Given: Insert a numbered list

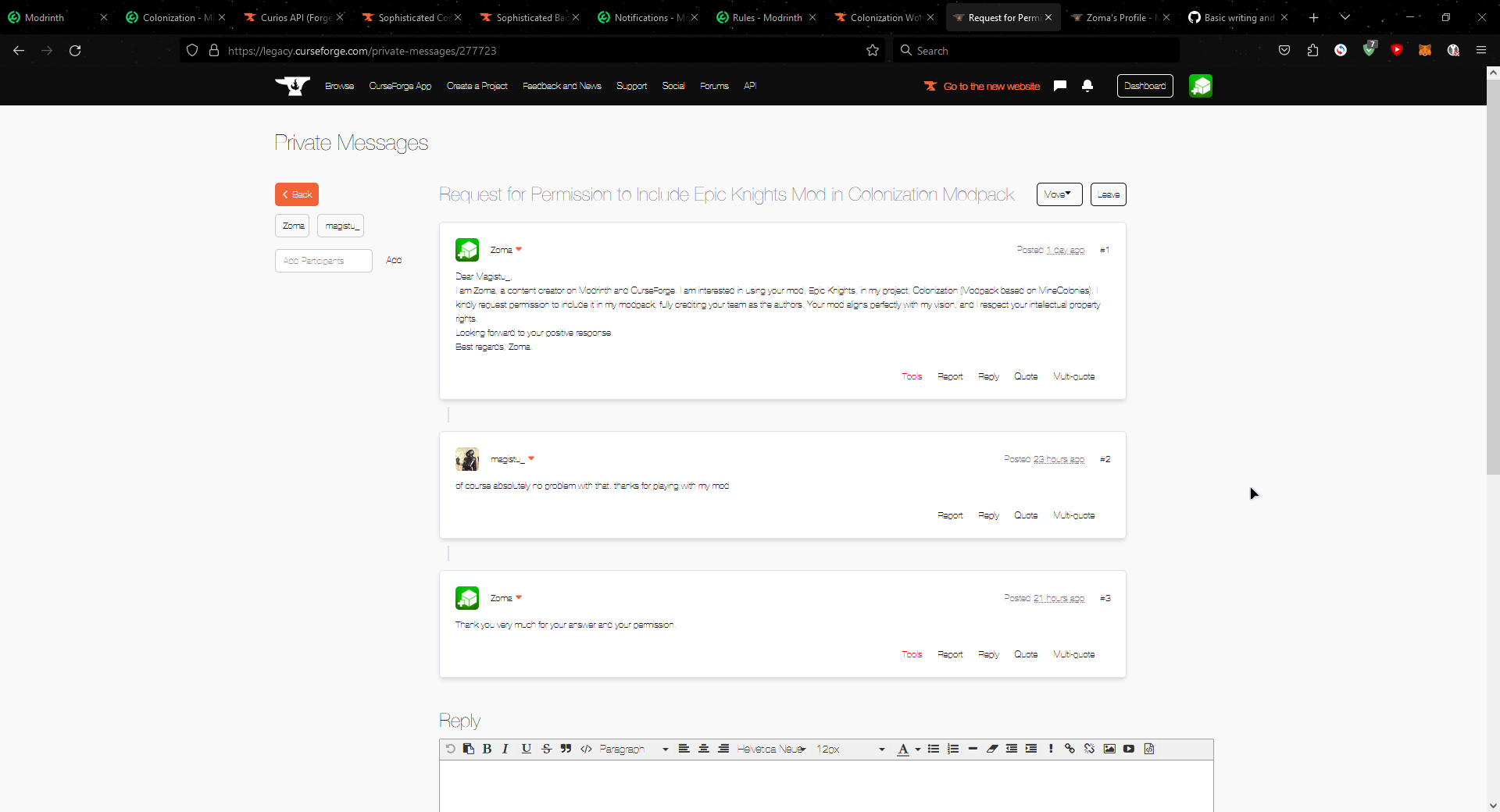Looking at the screenshot, I should 953,749.
